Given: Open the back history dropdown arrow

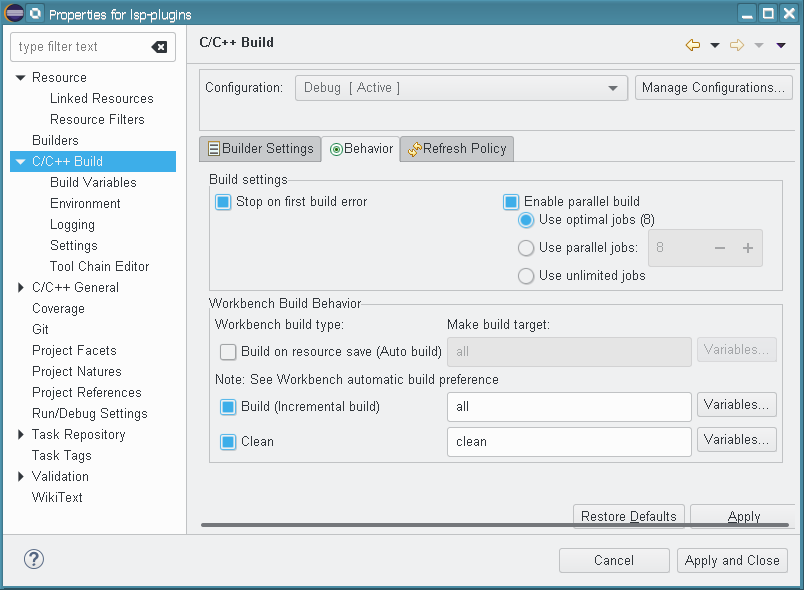Looking at the screenshot, I should click(714, 45).
